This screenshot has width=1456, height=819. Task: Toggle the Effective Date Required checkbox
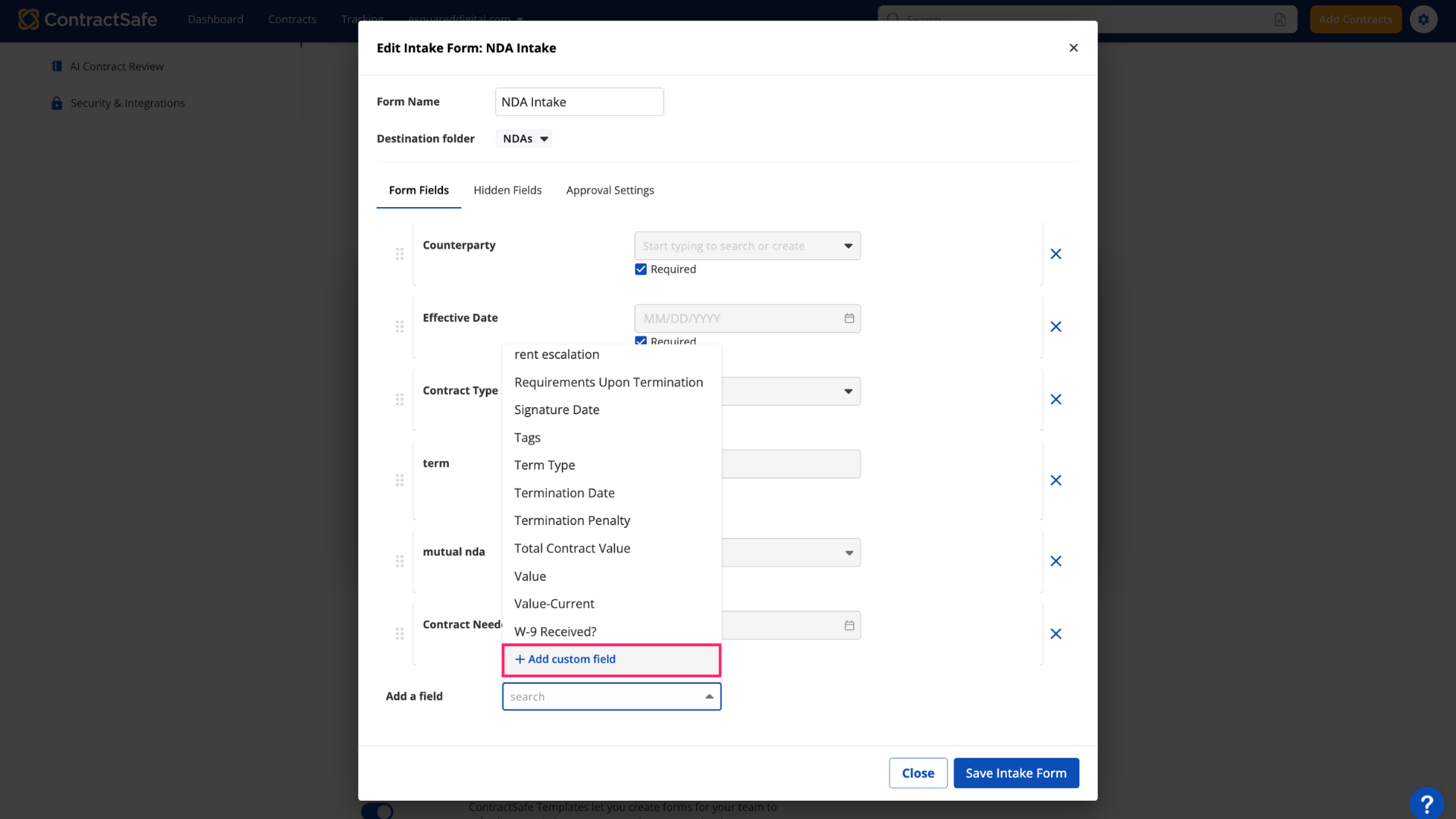641,340
